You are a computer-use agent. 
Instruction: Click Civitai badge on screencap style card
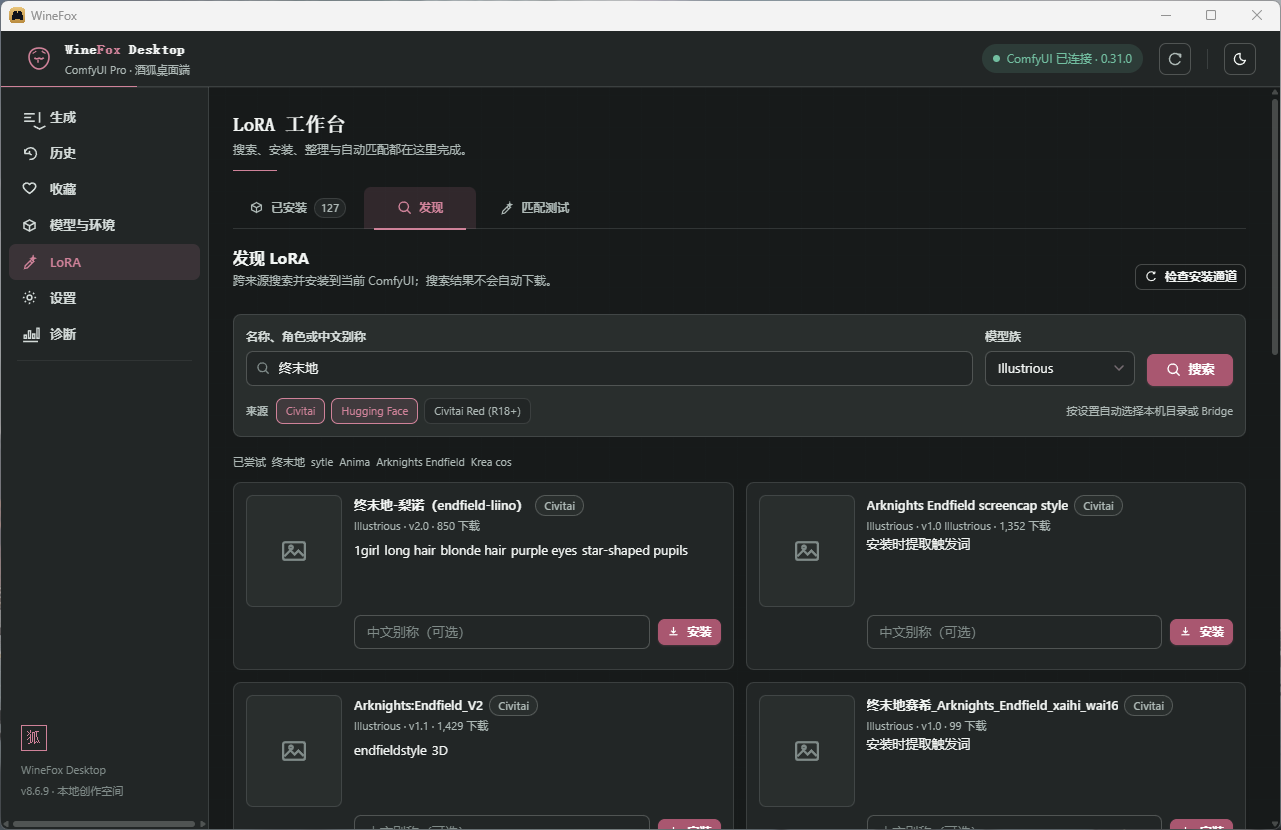(1098, 506)
